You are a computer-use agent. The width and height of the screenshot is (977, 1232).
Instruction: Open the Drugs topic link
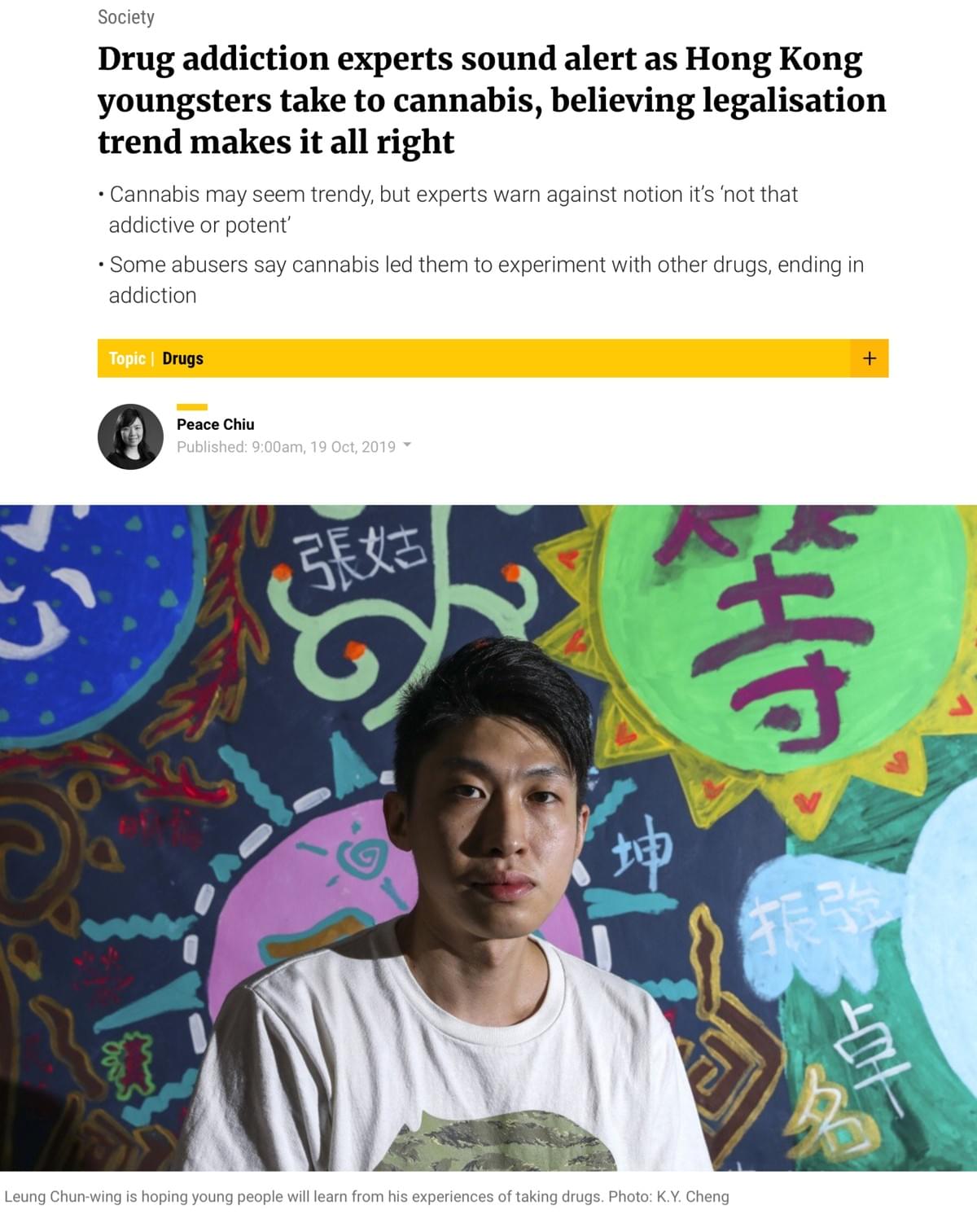point(182,358)
